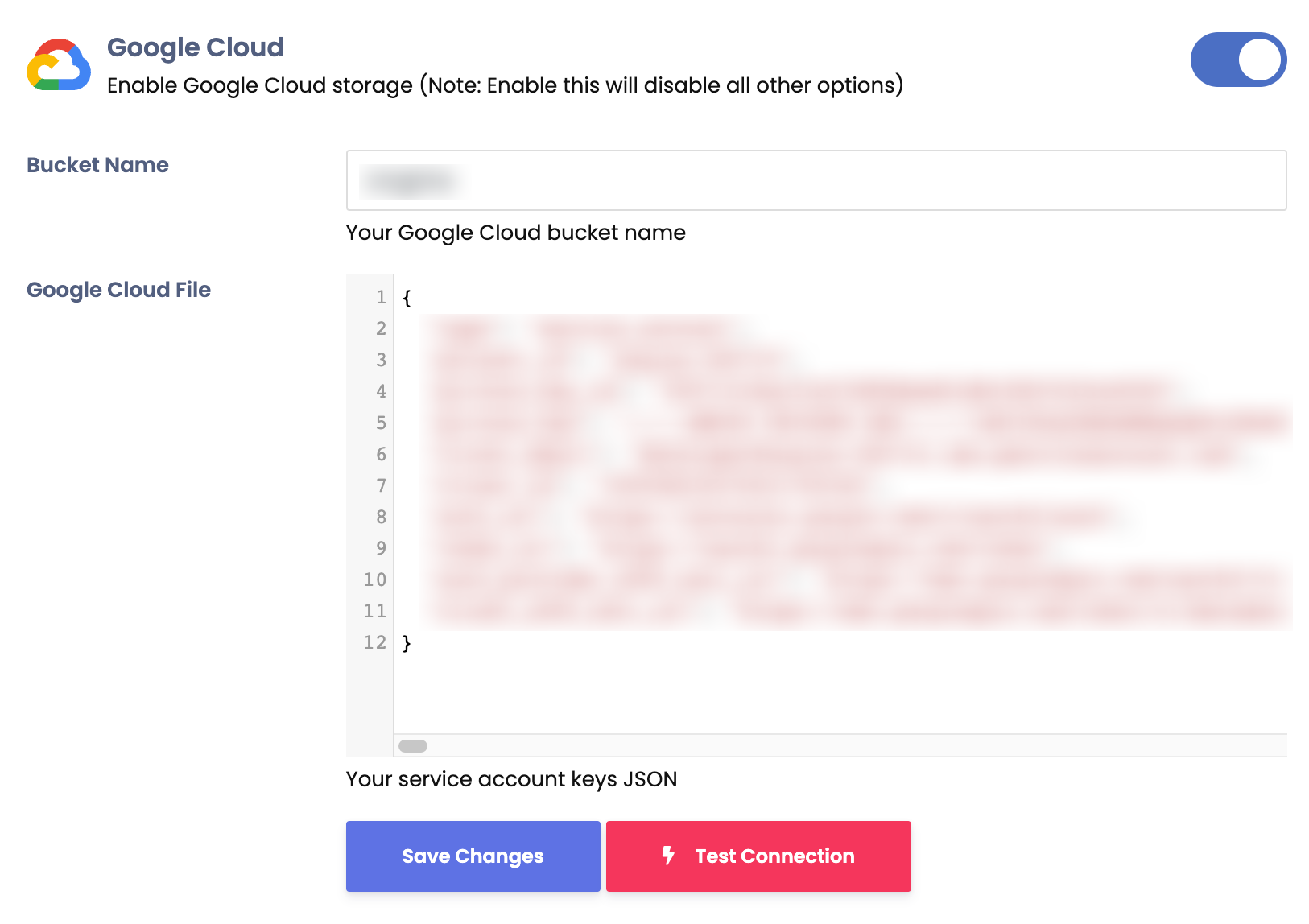Click the Bucket Name label
The height and width of the screenshot is (924, 1309).
click(97, 165)
